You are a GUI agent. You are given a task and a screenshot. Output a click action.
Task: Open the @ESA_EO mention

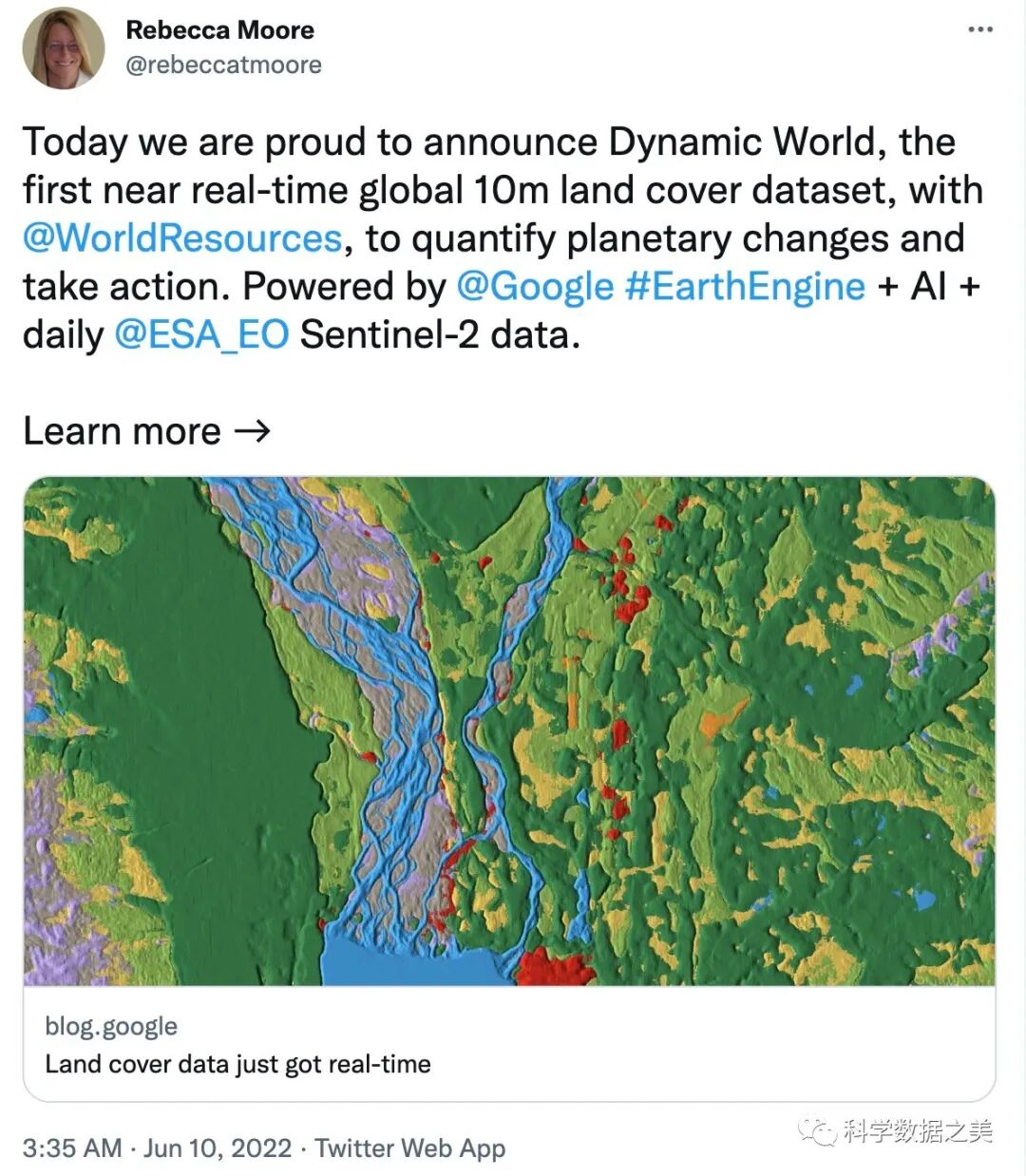tap(201, 335)
